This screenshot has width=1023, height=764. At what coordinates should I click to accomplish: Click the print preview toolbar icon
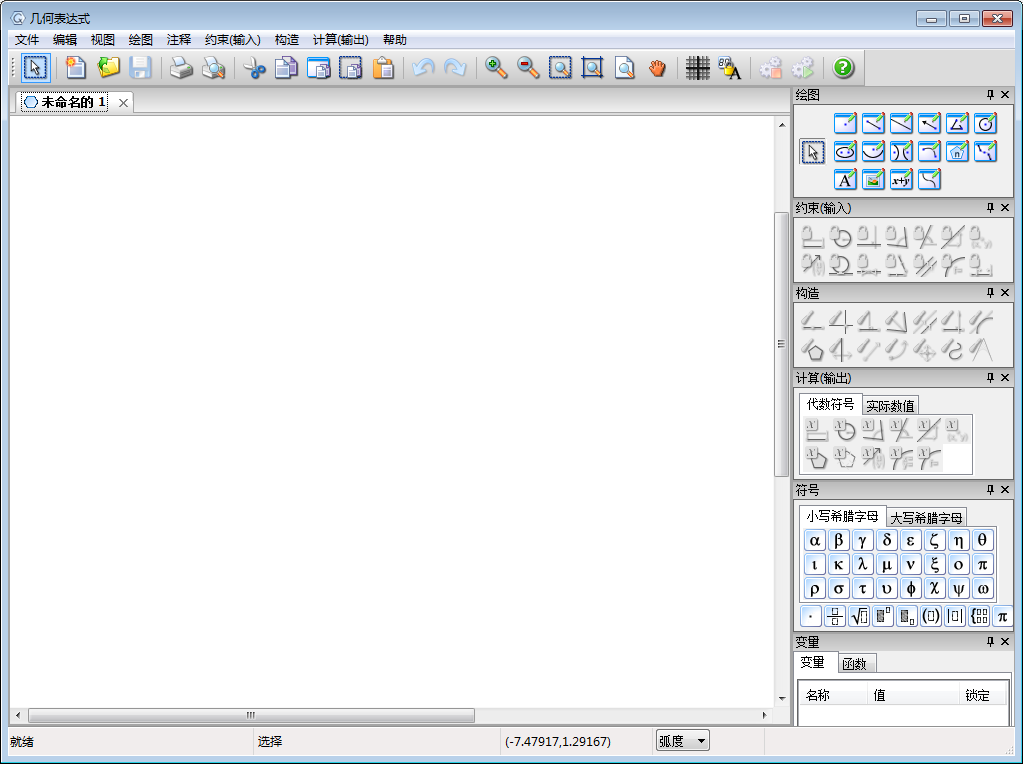[213, 67]
